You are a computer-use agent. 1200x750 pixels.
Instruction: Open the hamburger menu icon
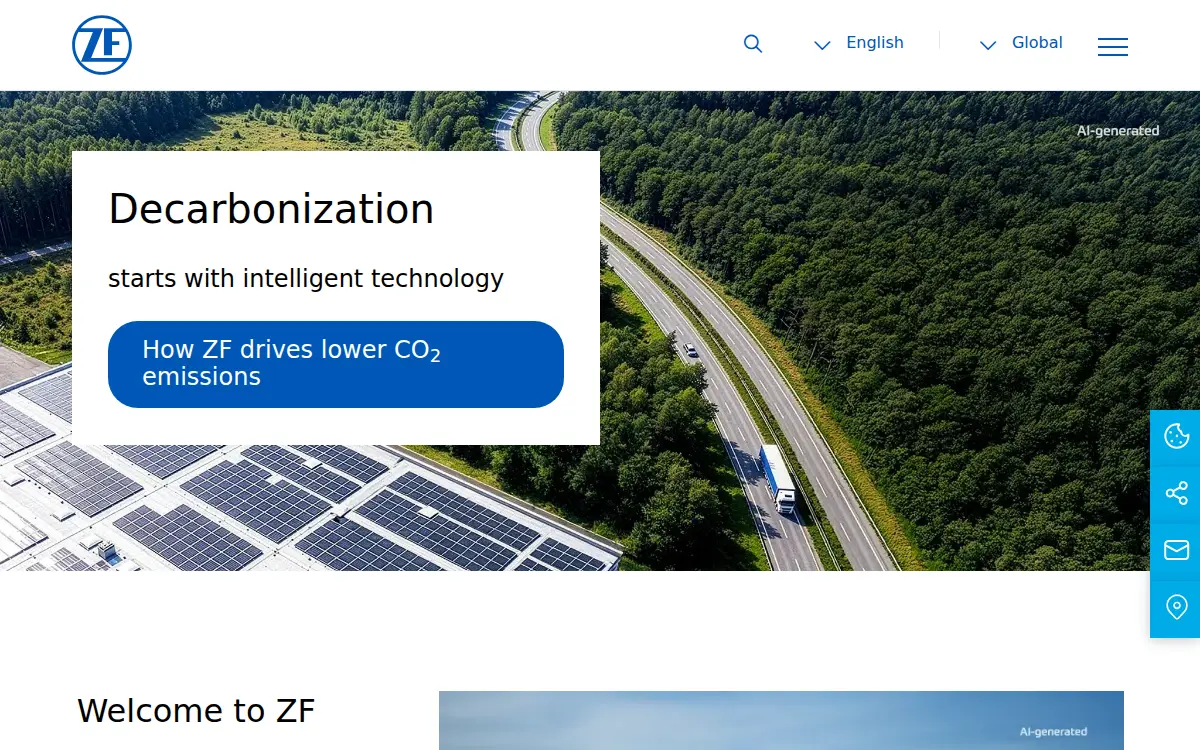[x=1113, y=46]
